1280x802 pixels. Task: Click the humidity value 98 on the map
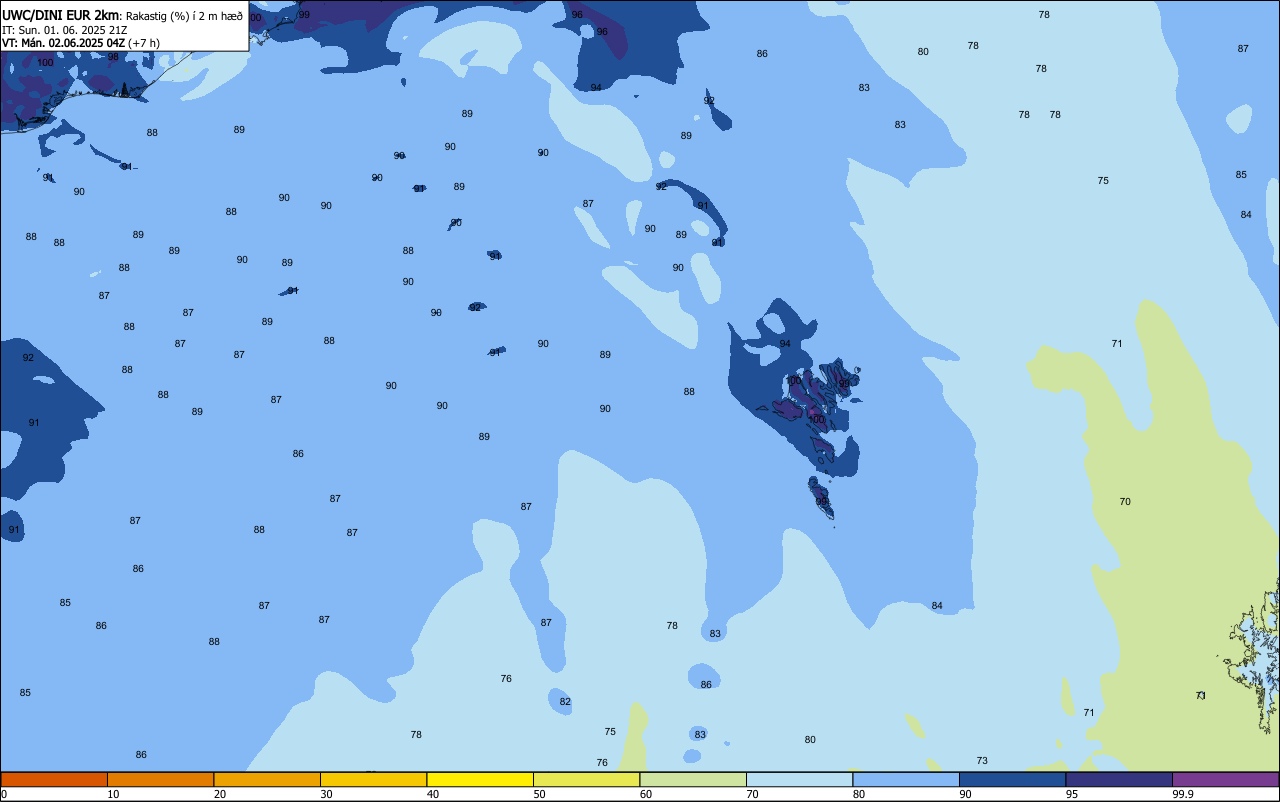pos(113,57)
